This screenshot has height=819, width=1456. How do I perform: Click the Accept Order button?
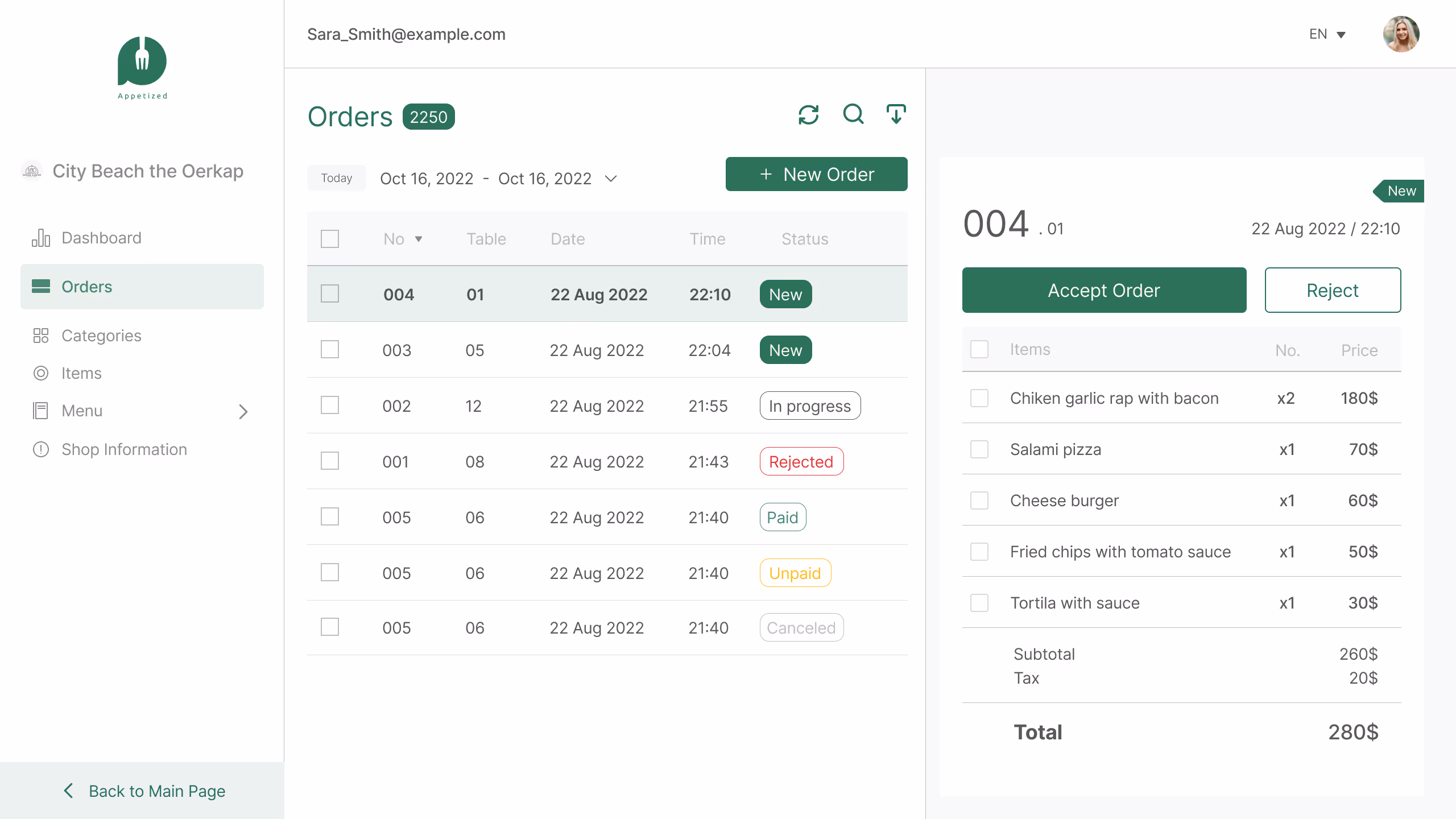(x=1104, y=290)
